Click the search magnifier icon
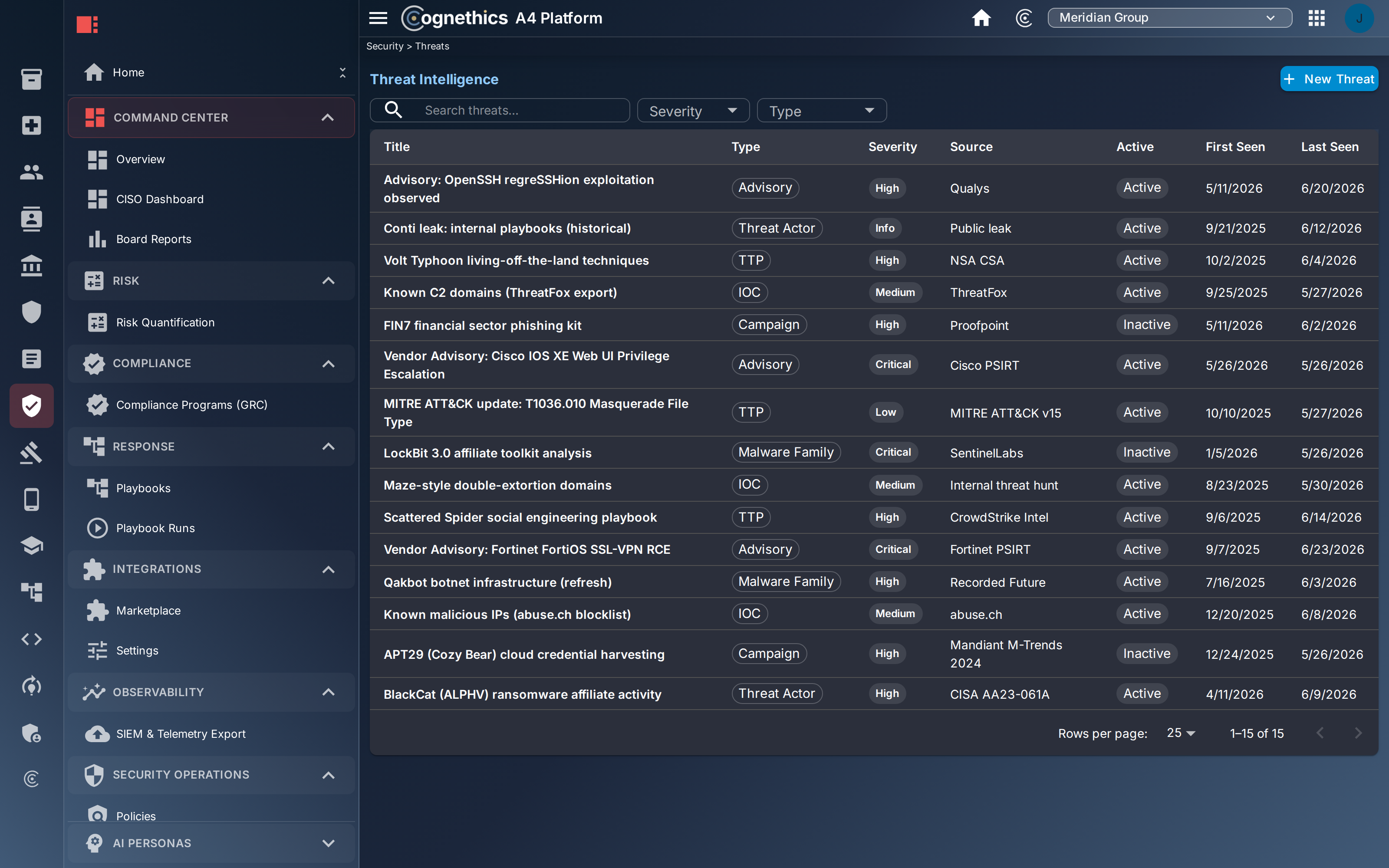Viewport: 1389px width, 868px height. 393,110
